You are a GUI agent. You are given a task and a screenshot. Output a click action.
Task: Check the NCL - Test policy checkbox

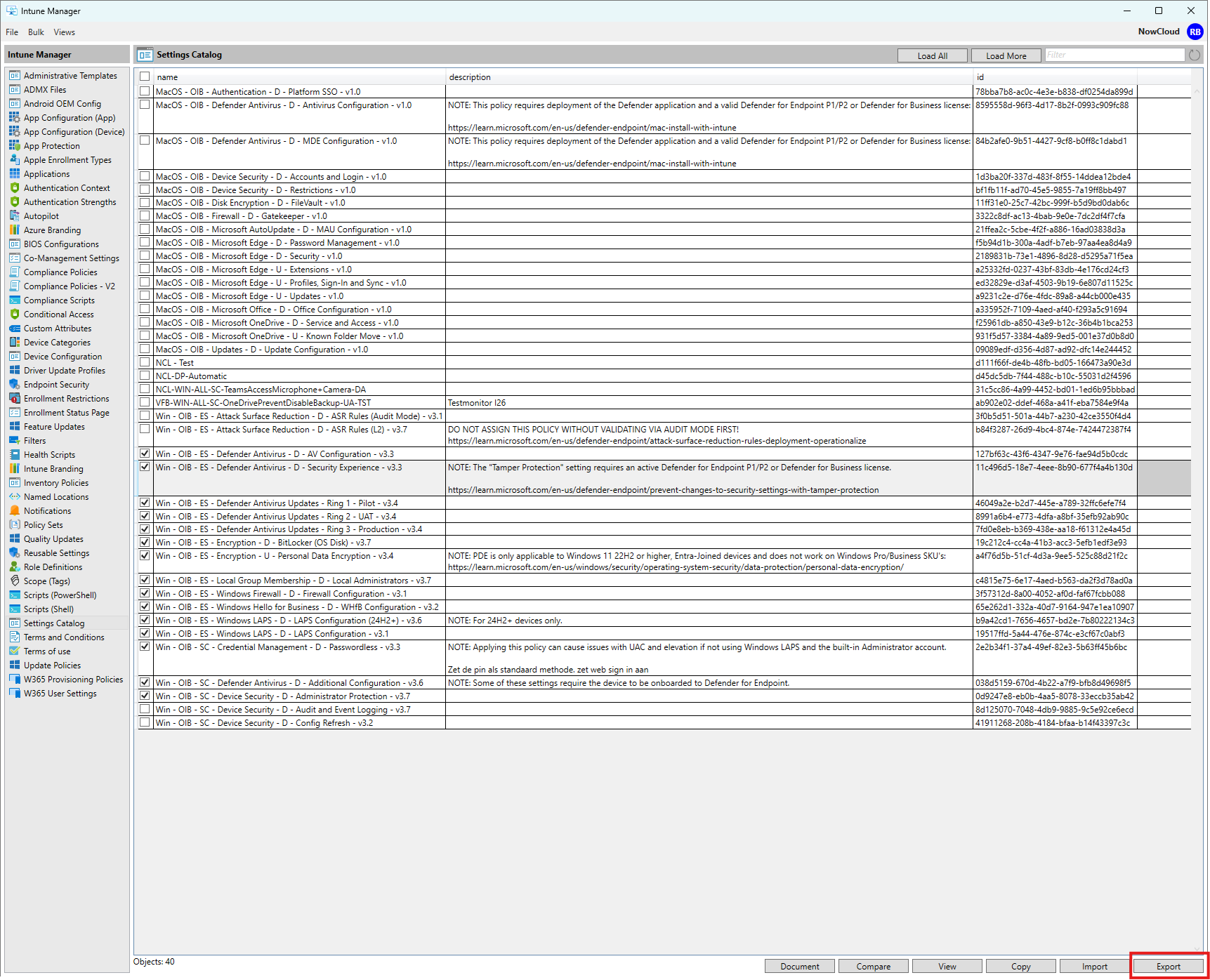(x=145, y=363)
